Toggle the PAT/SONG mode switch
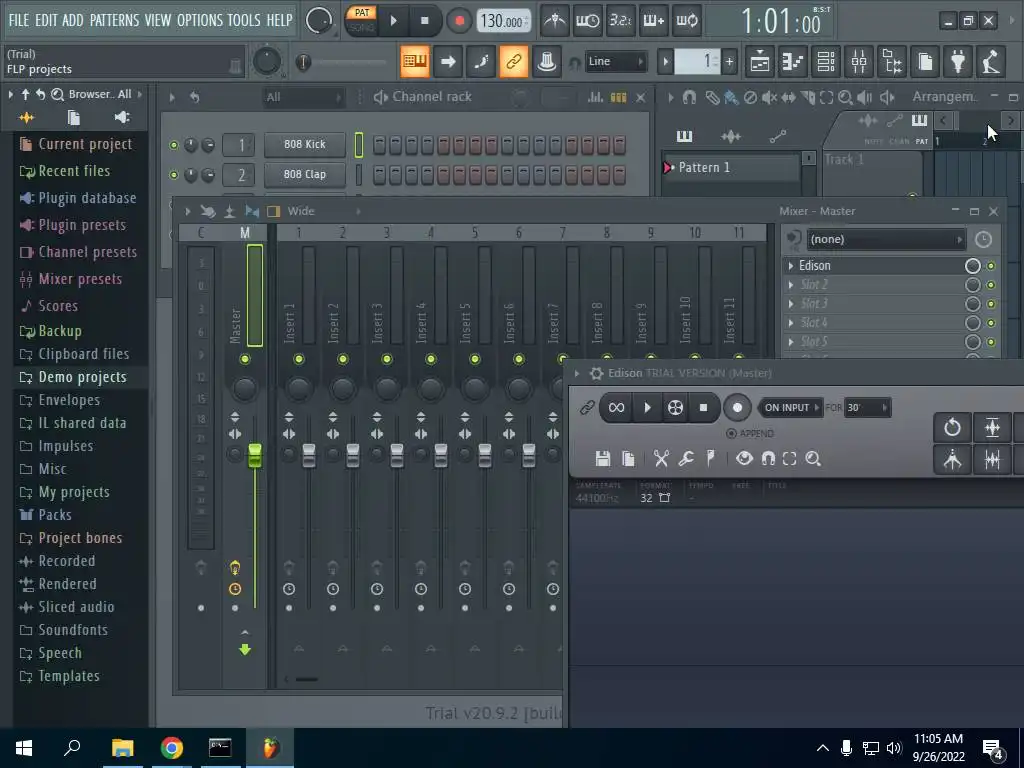1024x768 pixels. pyautogui.click(x=362, y=20)
